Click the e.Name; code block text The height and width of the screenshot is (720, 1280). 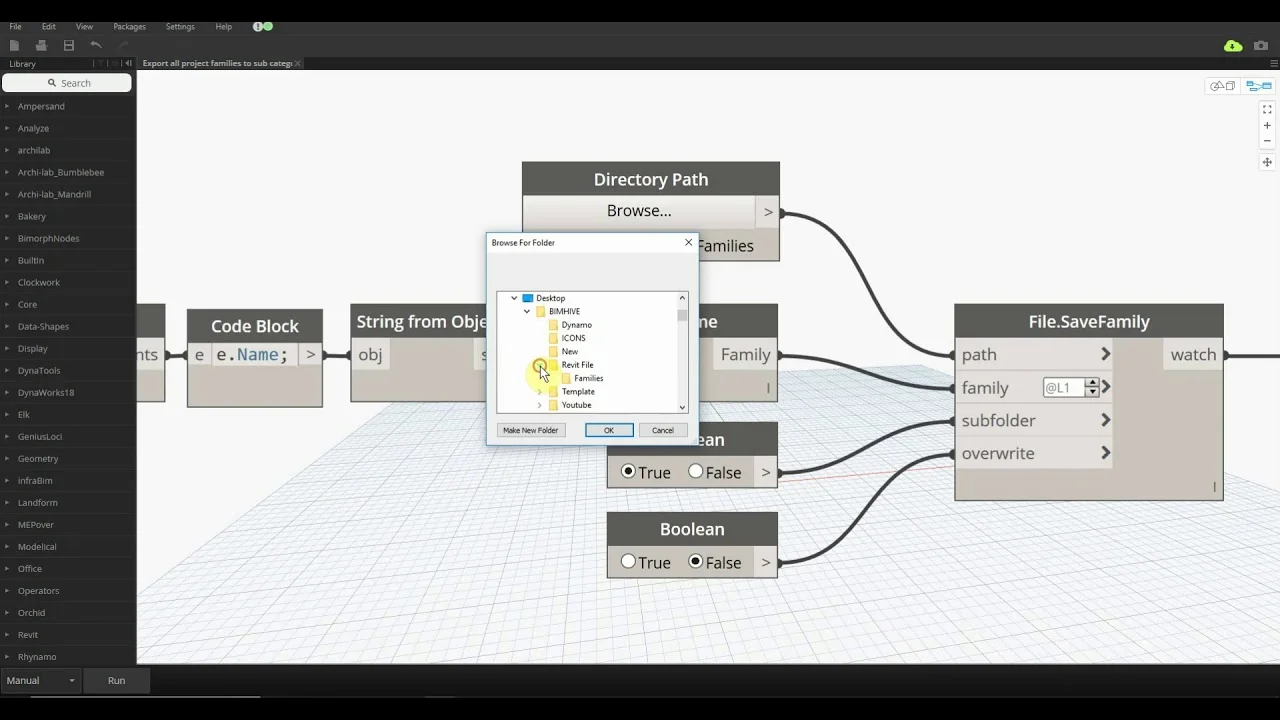coord(252,354)
